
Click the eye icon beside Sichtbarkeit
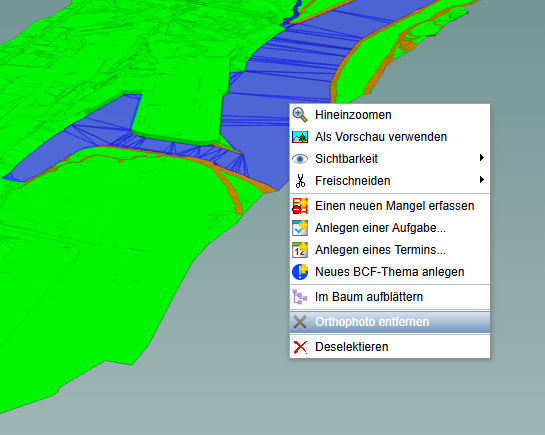coord(300,159)
